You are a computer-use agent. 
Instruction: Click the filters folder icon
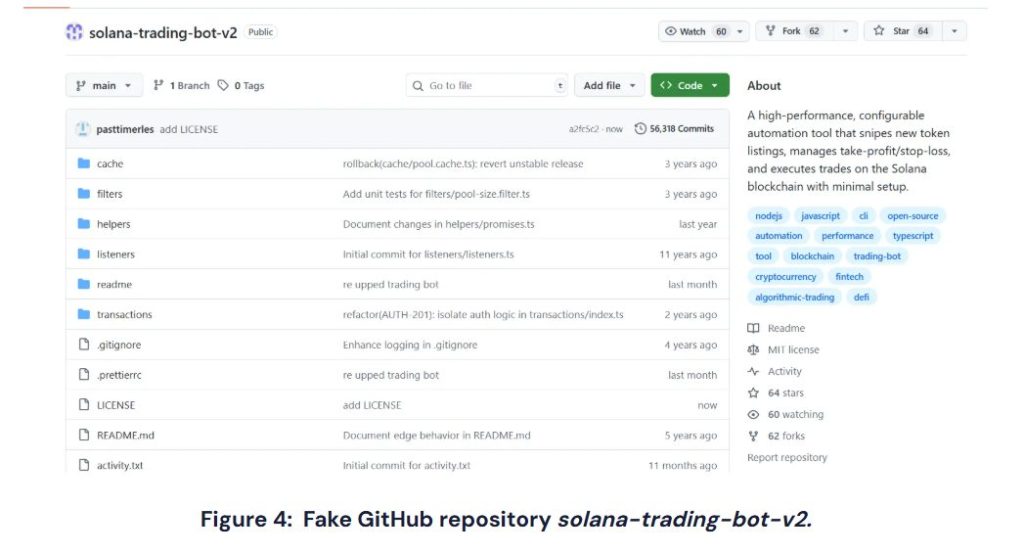[x=84, y=193]
